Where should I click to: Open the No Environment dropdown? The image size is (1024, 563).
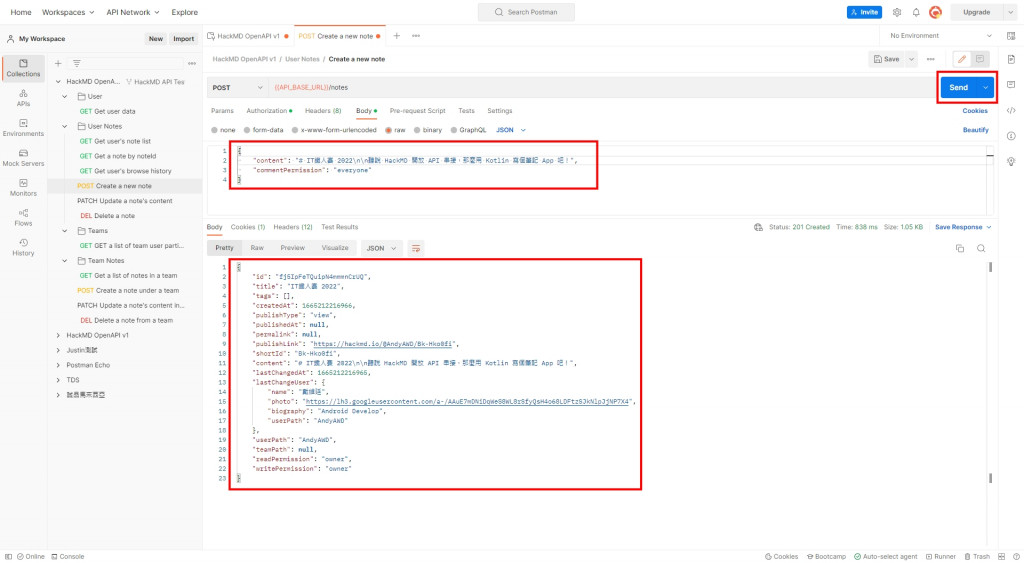click(940, 36)
